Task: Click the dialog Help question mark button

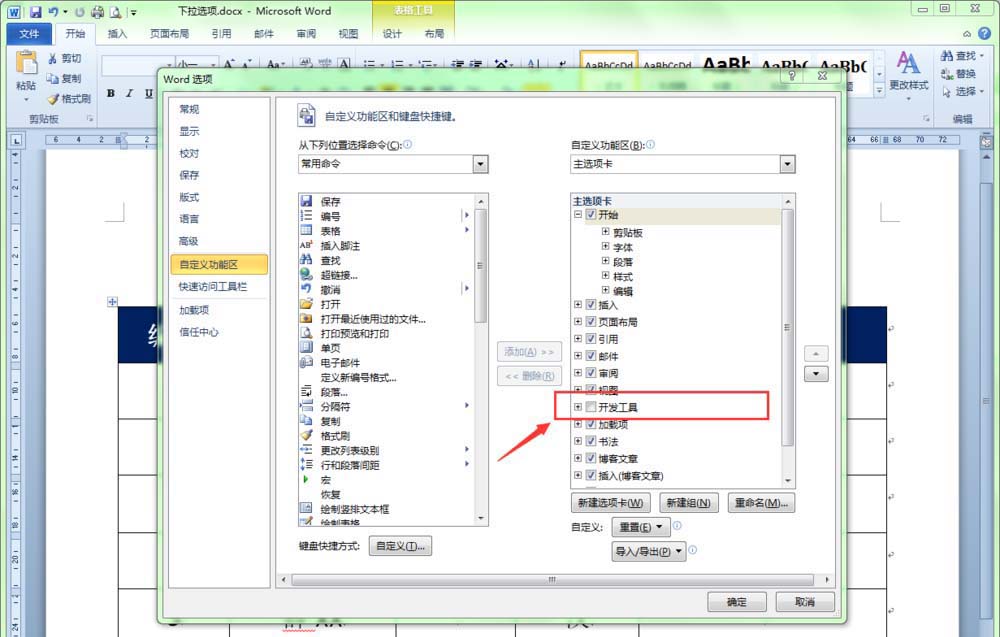Action: coord(792,76)
